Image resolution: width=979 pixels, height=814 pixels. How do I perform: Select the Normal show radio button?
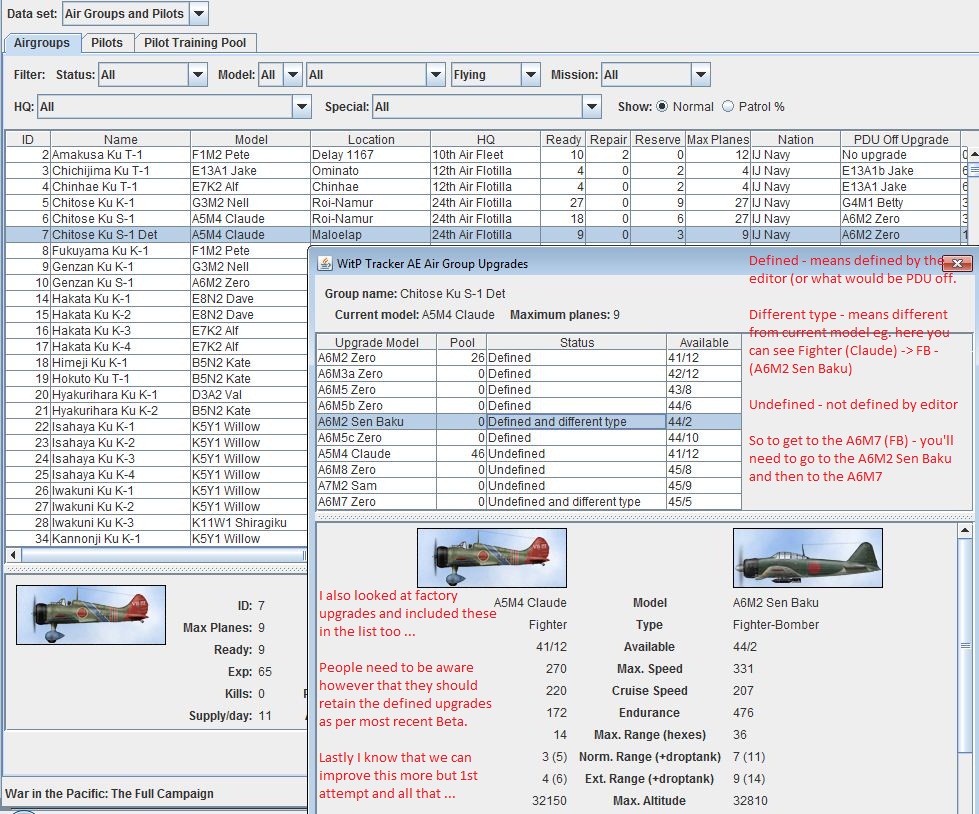(662, 106)
